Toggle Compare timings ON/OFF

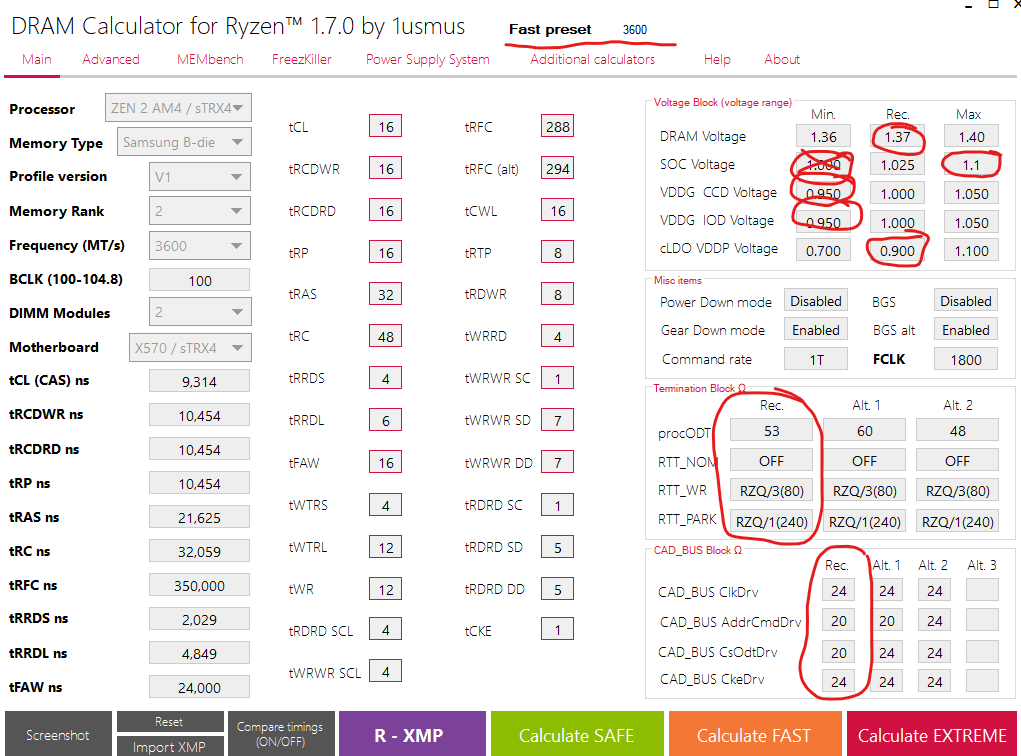[x=280, y=735]
